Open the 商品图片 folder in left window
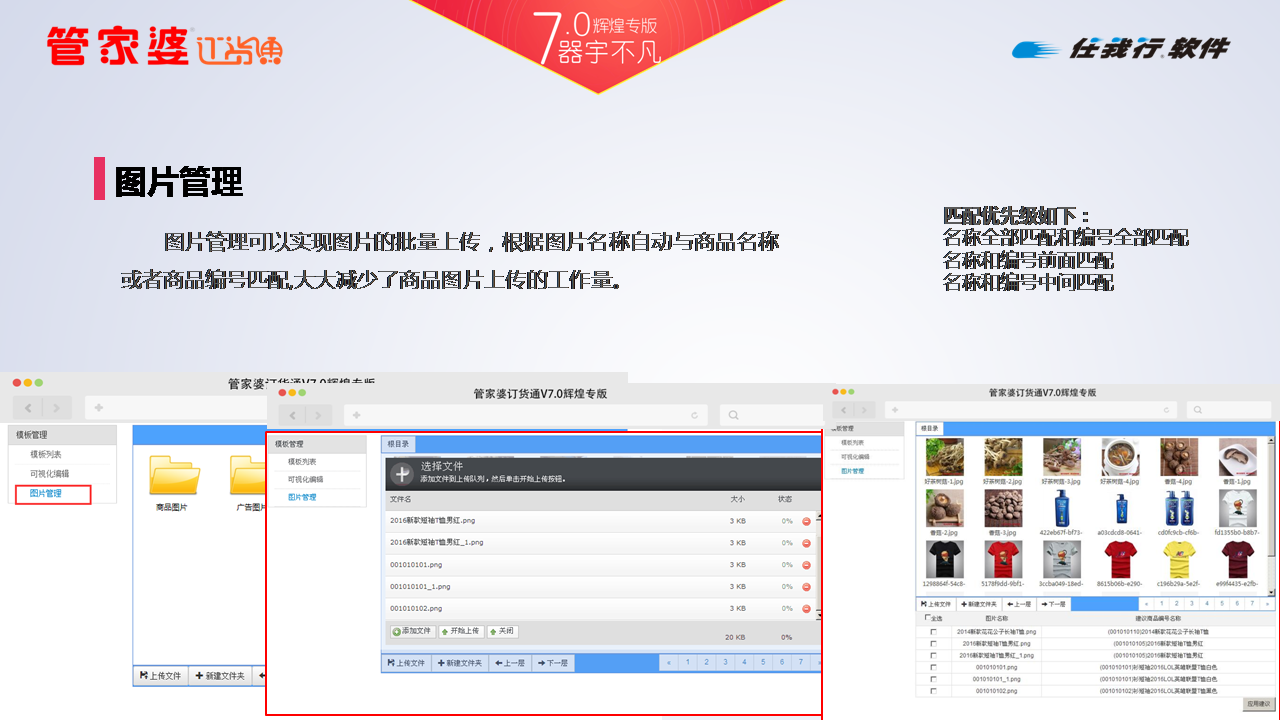This screenshot has width=1280, height=720. (173, 475)
